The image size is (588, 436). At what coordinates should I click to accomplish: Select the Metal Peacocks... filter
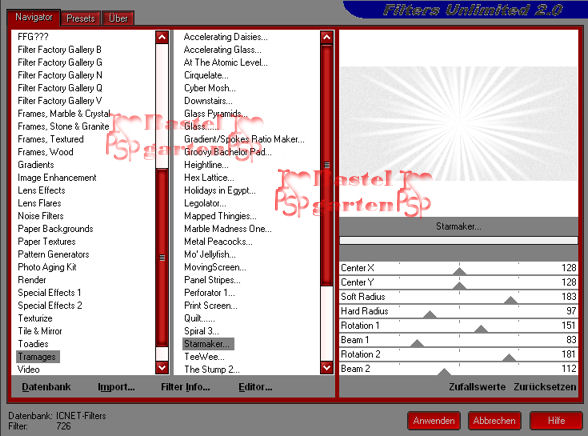[x=218, y=241]
